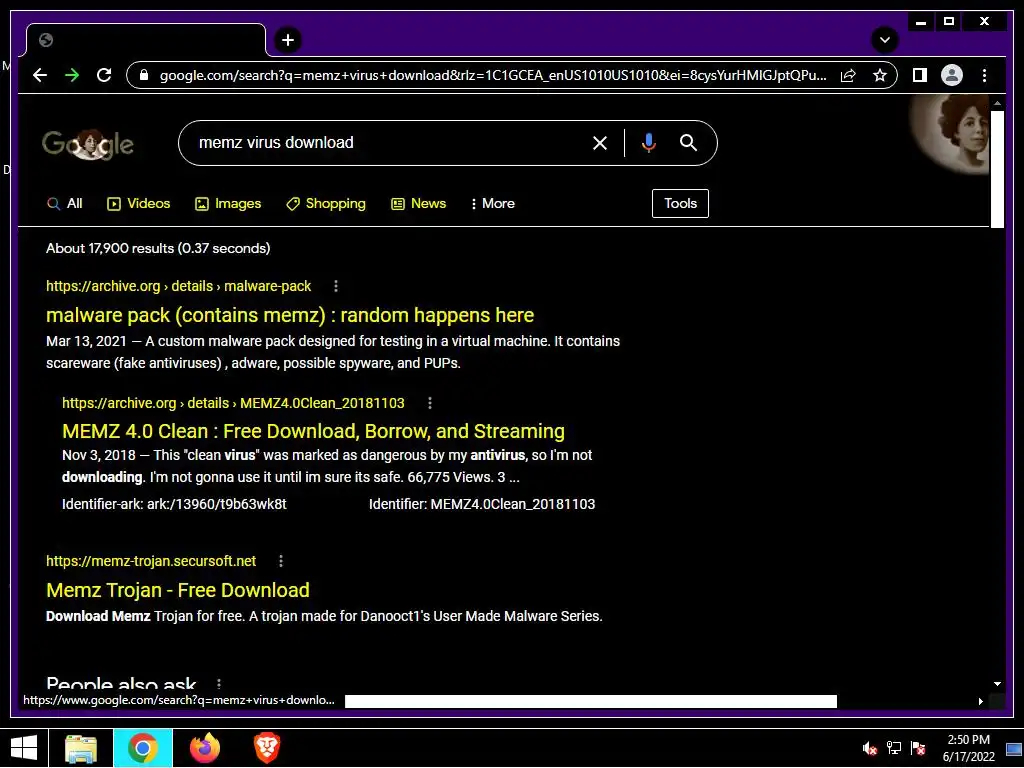The height and width of the screenshot is (768, 1024).
Task: Open File Explorer from the taskbar
Action: 81,748
